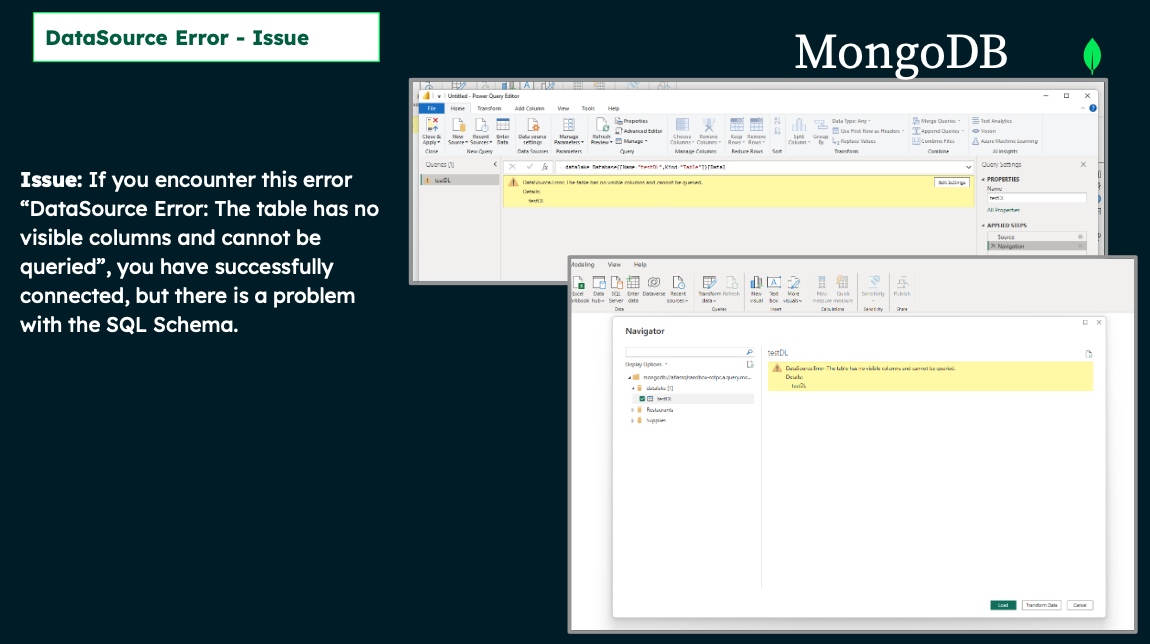Expand the Restaurants database node
Image resolution: width=1150 pixels, height=644 pixels.
tap(632, 409)
